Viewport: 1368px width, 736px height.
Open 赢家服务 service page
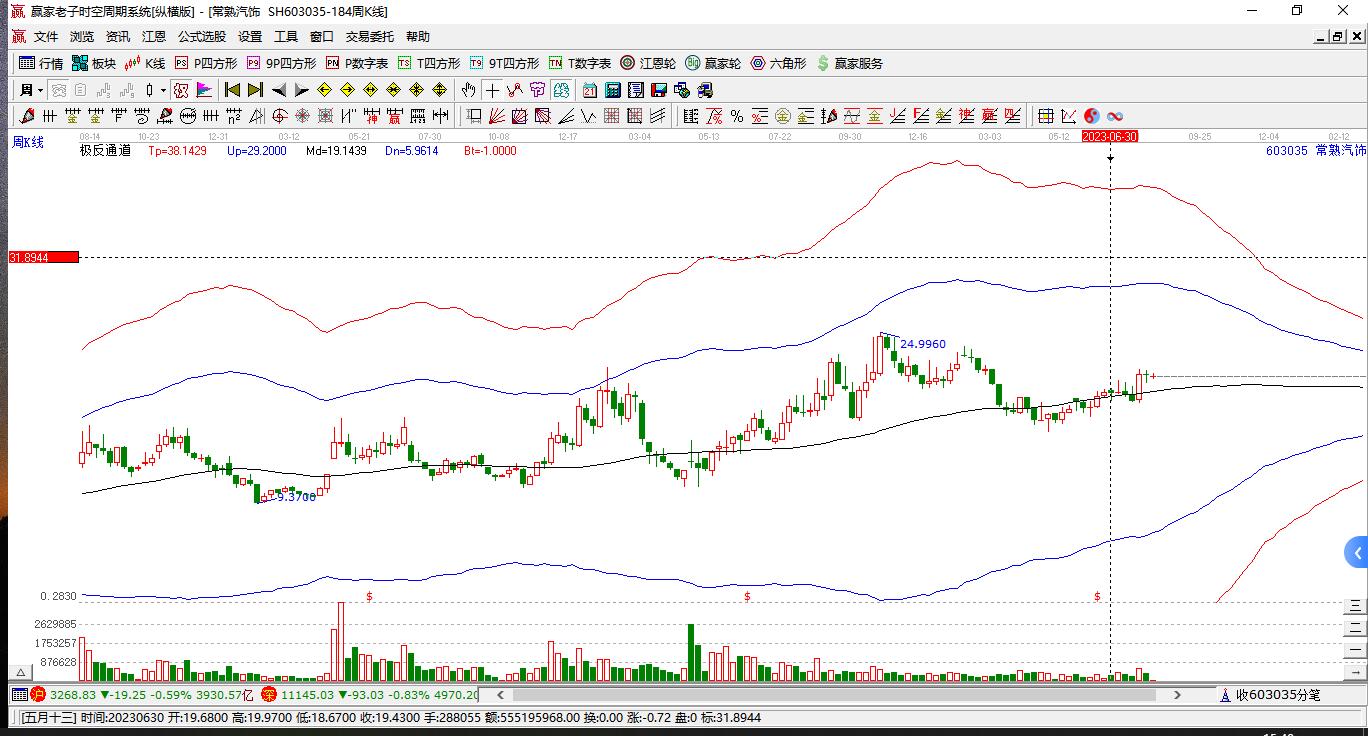(850, 63)
